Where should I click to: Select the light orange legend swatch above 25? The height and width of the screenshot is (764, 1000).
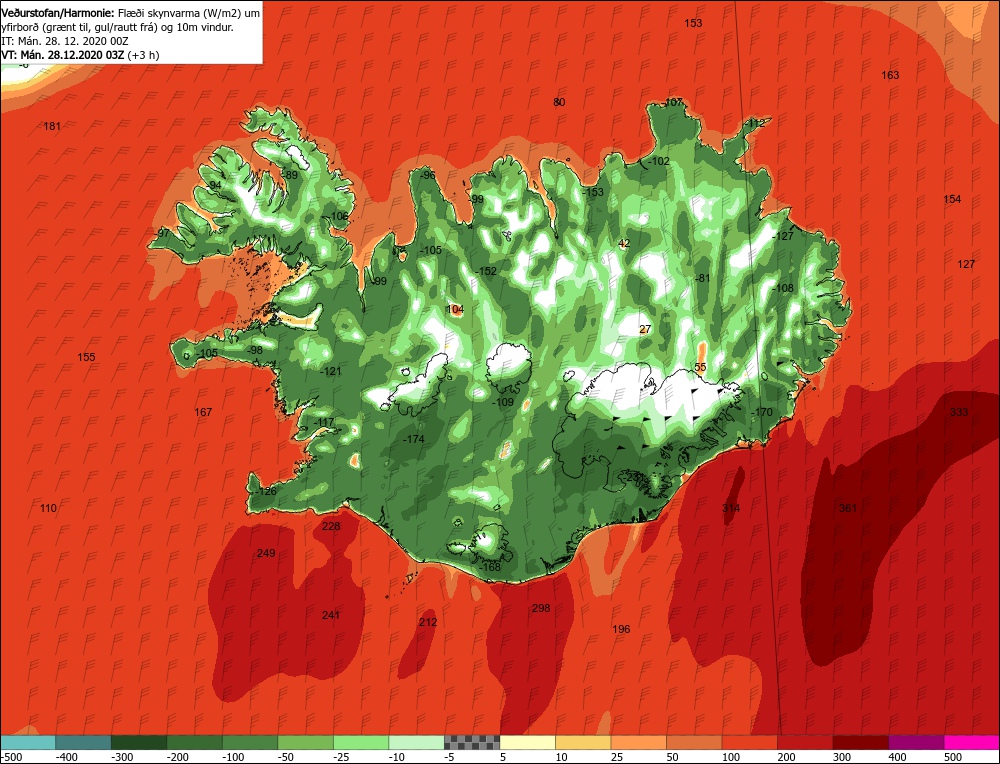(x=638, y=742)
